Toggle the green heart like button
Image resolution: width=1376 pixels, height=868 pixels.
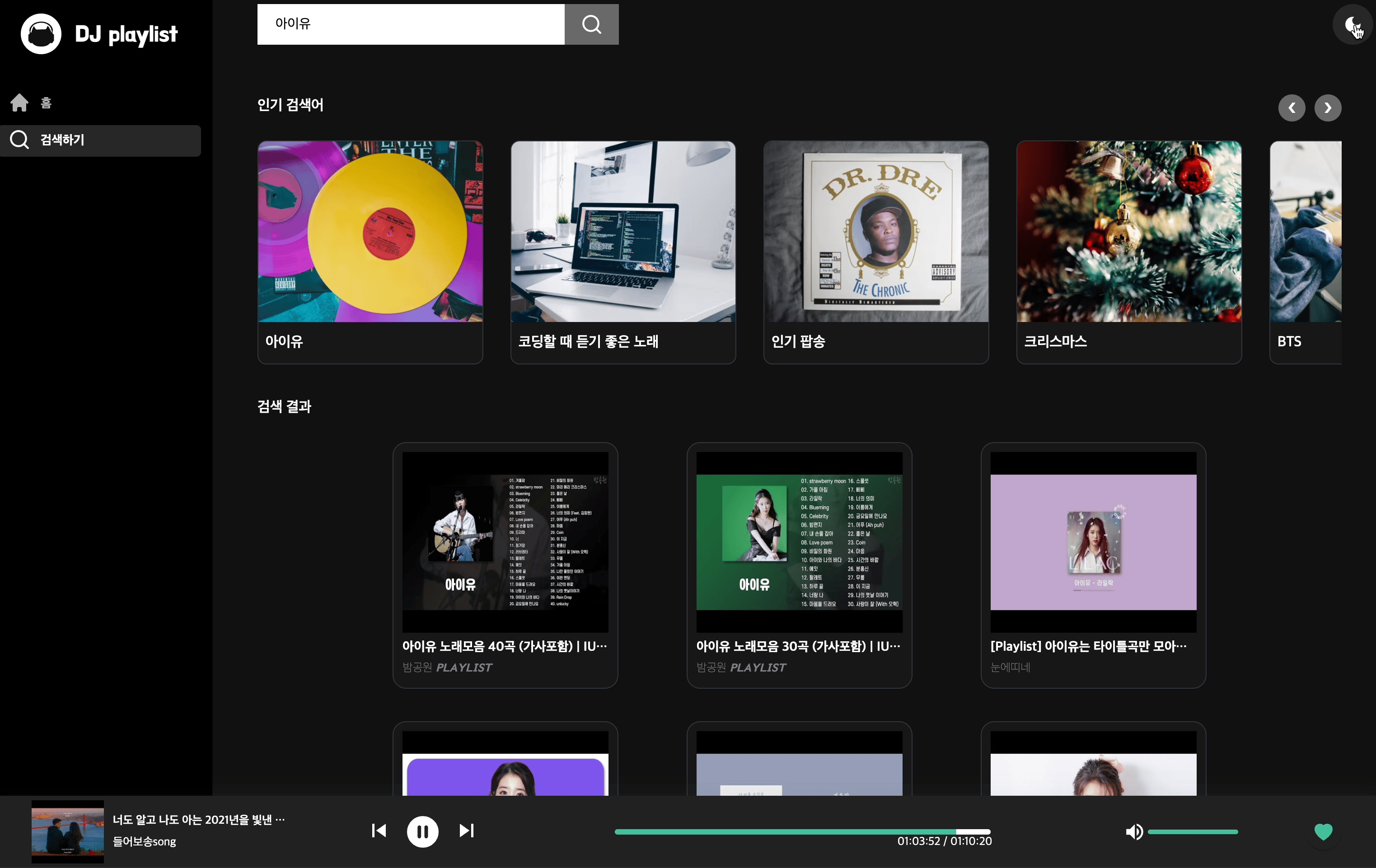[1323, 831]
